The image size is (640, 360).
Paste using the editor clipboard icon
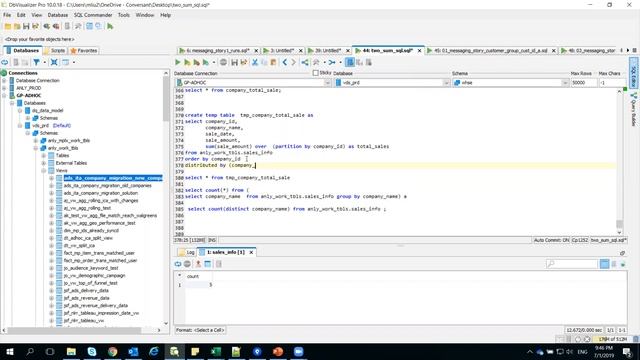coord(273,62)
